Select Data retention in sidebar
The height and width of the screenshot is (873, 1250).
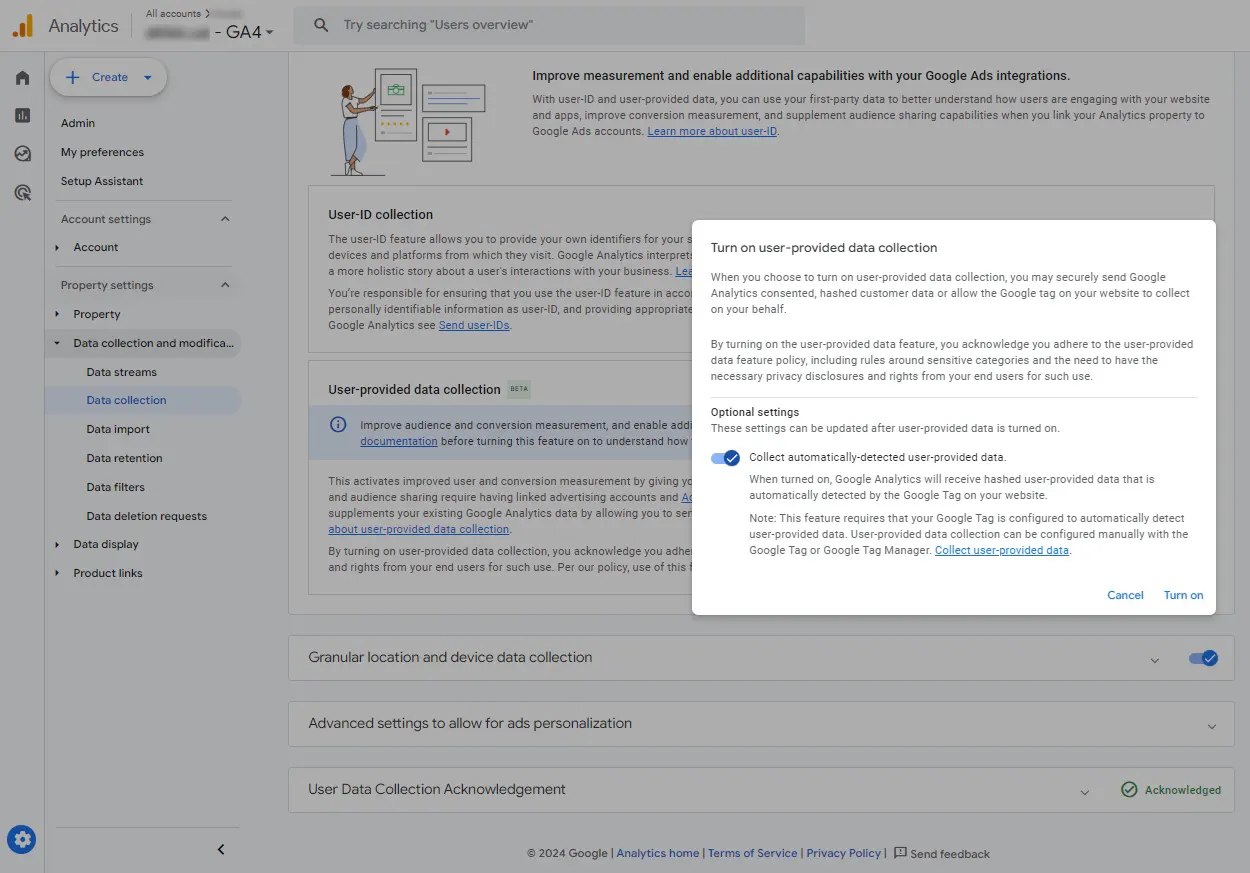pyautogui.click(x=125, y=458)
